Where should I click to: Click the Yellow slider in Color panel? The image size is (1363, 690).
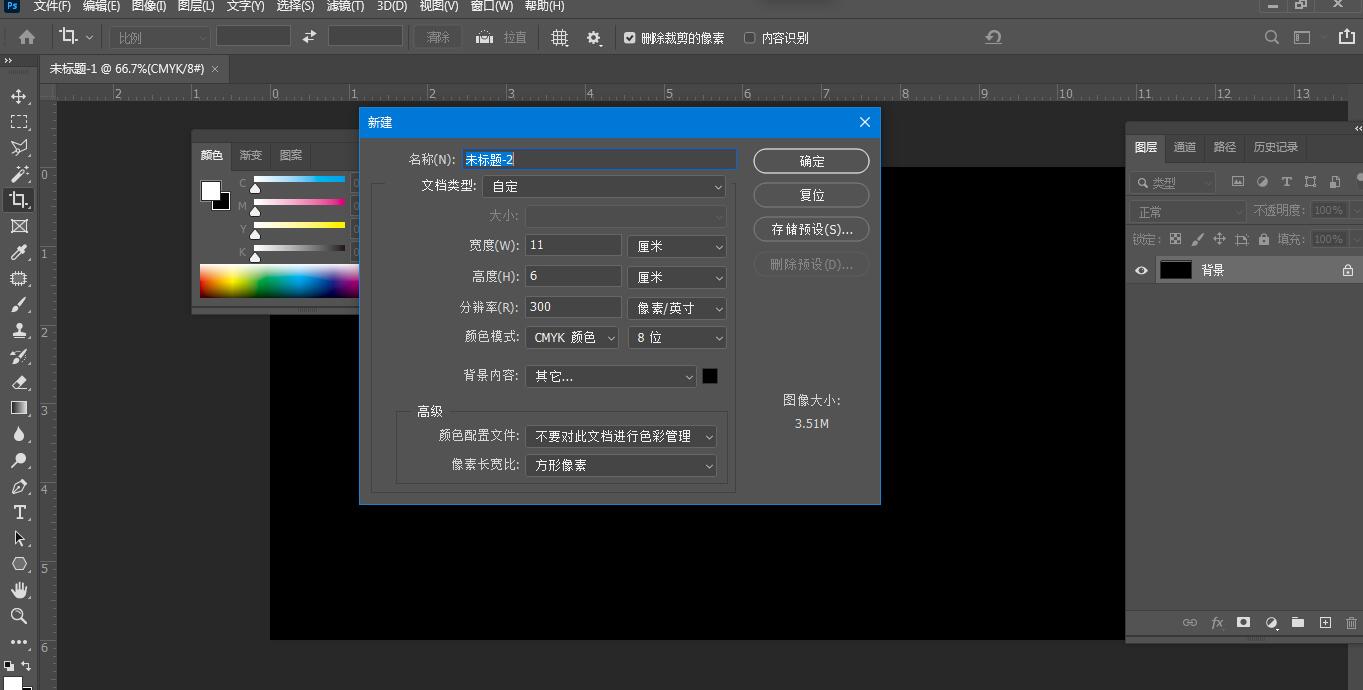point(299,226)
